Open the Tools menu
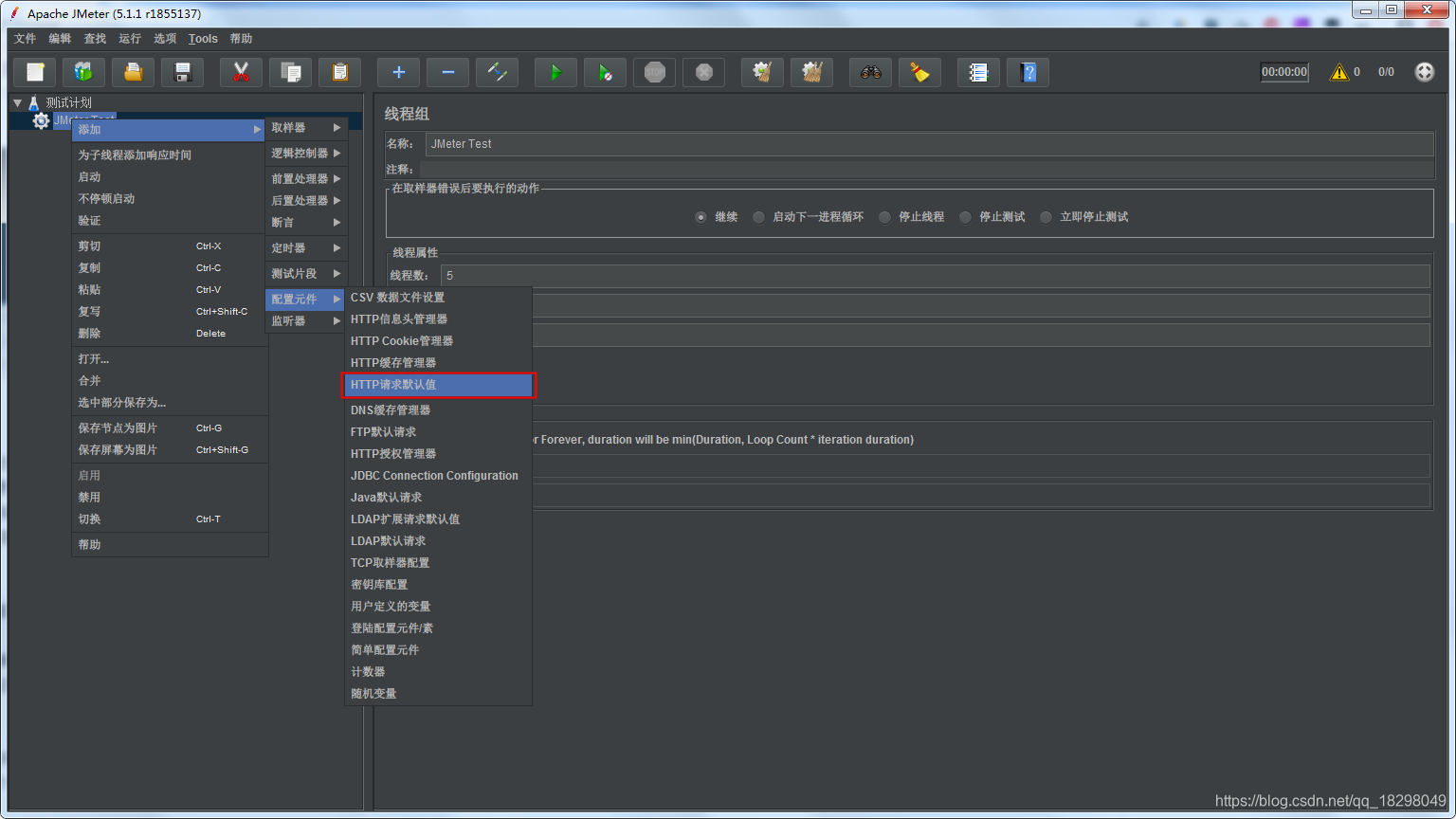This screenshot has width=1456, height=819. tap(203, 39)
